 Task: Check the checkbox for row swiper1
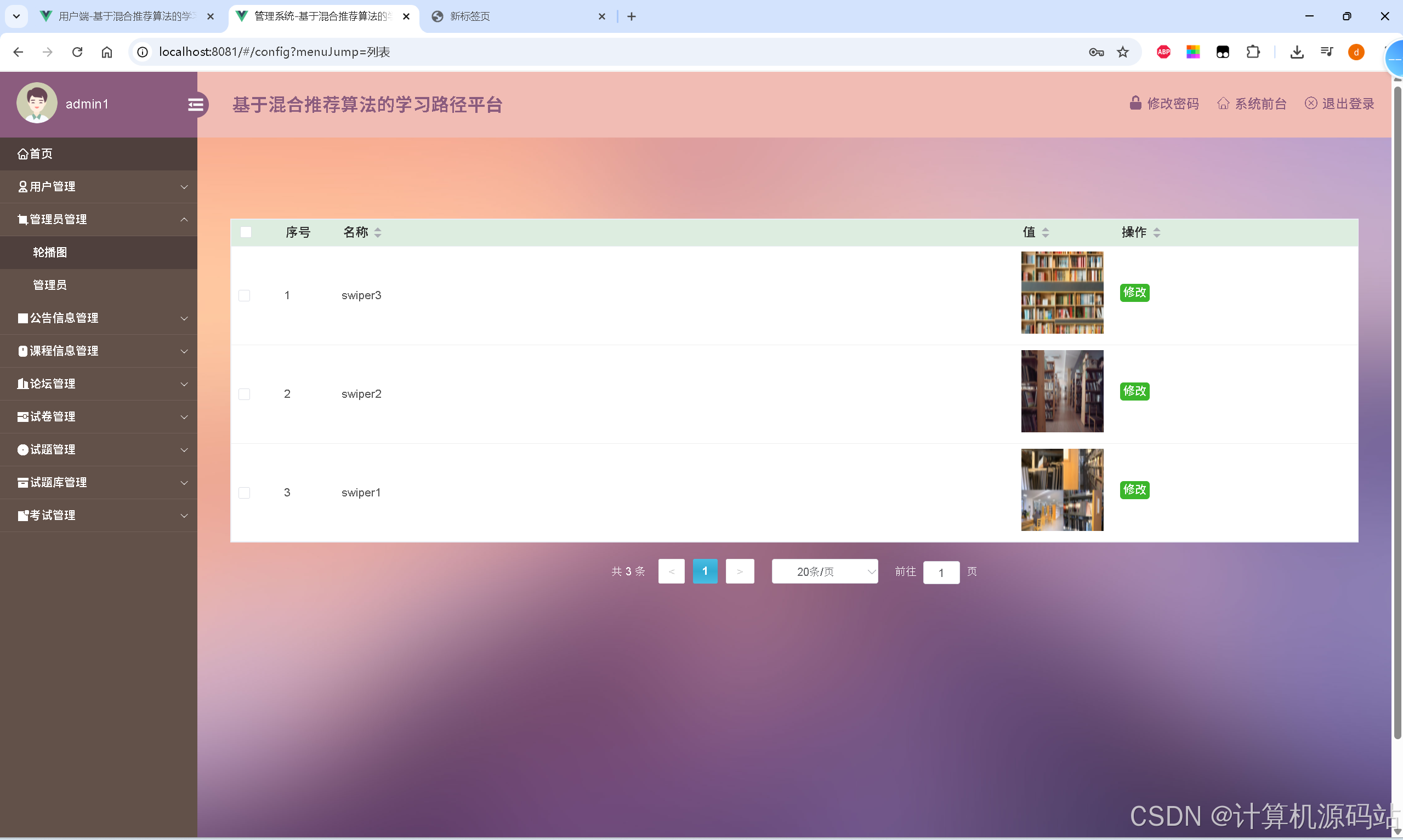pos(244,492)
